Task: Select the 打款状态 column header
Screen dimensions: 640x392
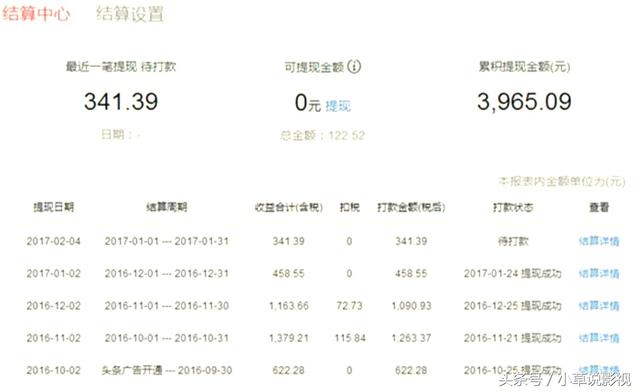Action: coord(513,207)
